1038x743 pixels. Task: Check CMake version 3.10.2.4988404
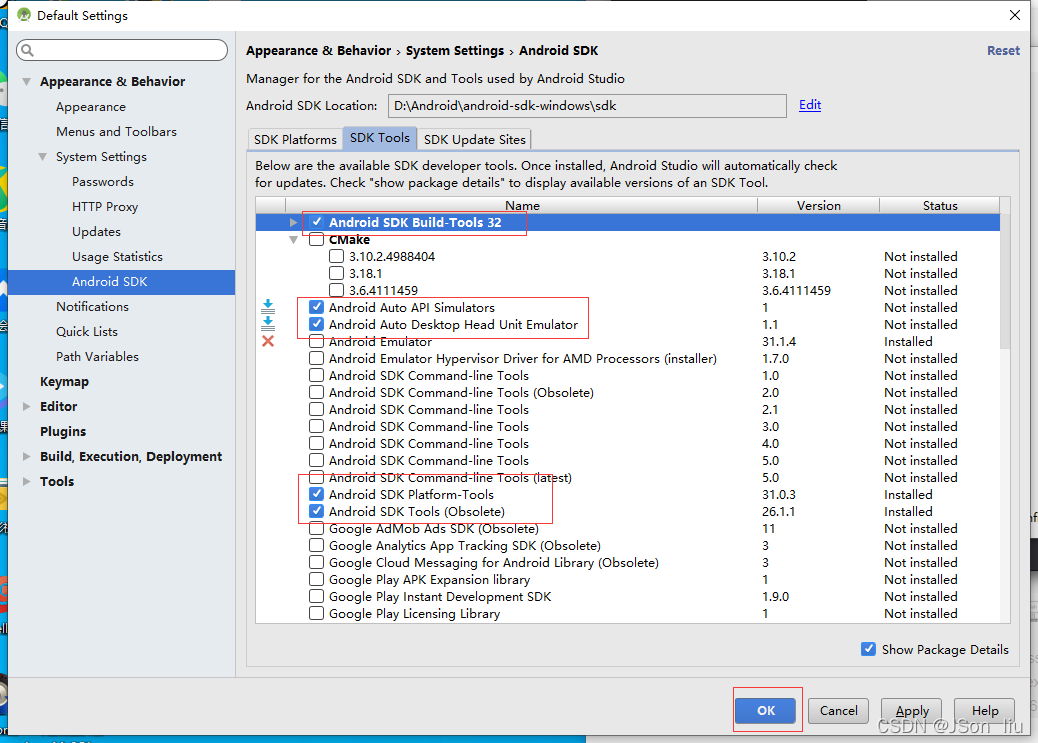point(336,256)
